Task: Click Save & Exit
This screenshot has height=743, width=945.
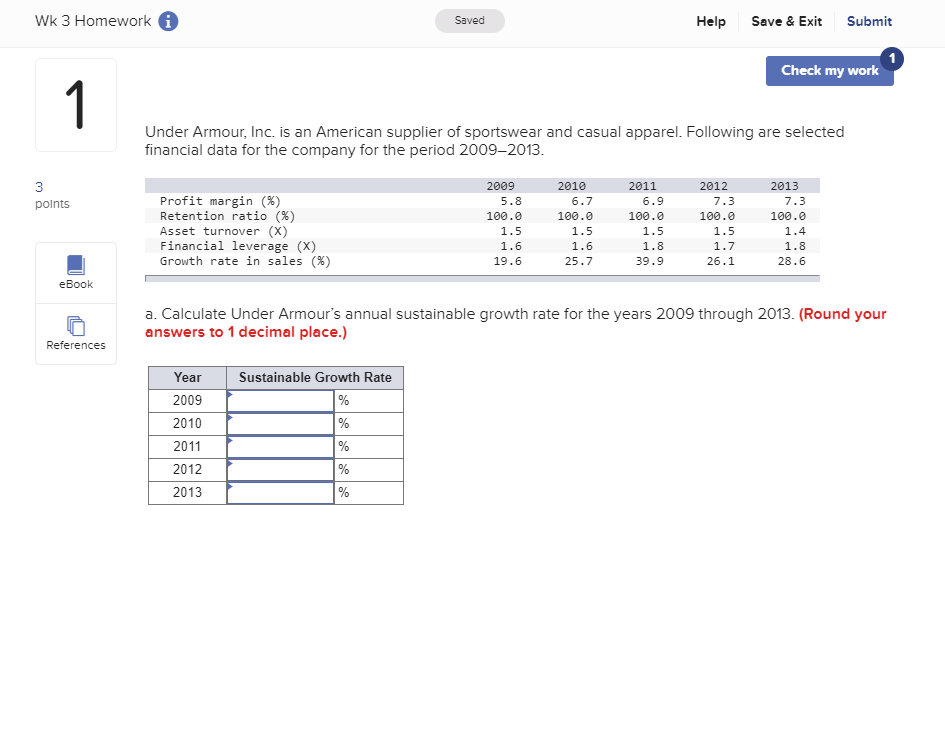Action: click(786, 21)
